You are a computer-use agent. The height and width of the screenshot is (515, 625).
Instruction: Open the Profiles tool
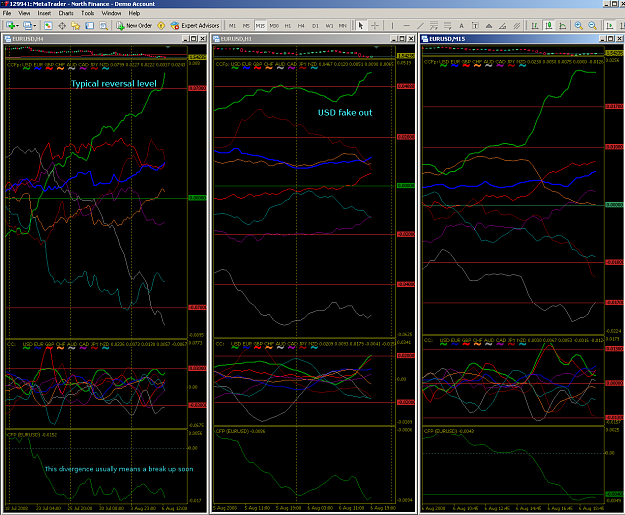pyautogui.click(x=27, y=26)
